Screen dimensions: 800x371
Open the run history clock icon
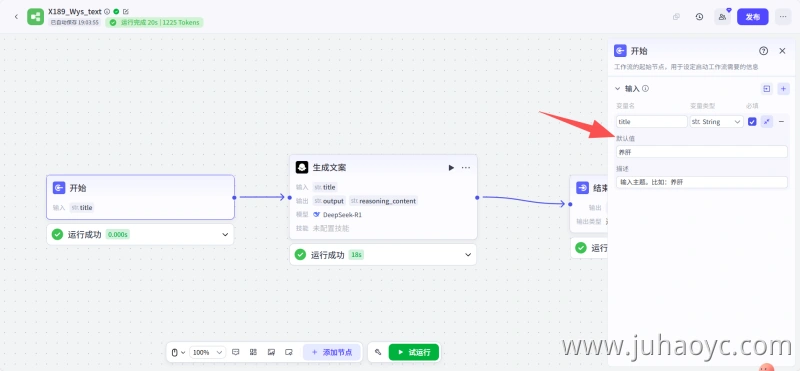tap(699, 17)
